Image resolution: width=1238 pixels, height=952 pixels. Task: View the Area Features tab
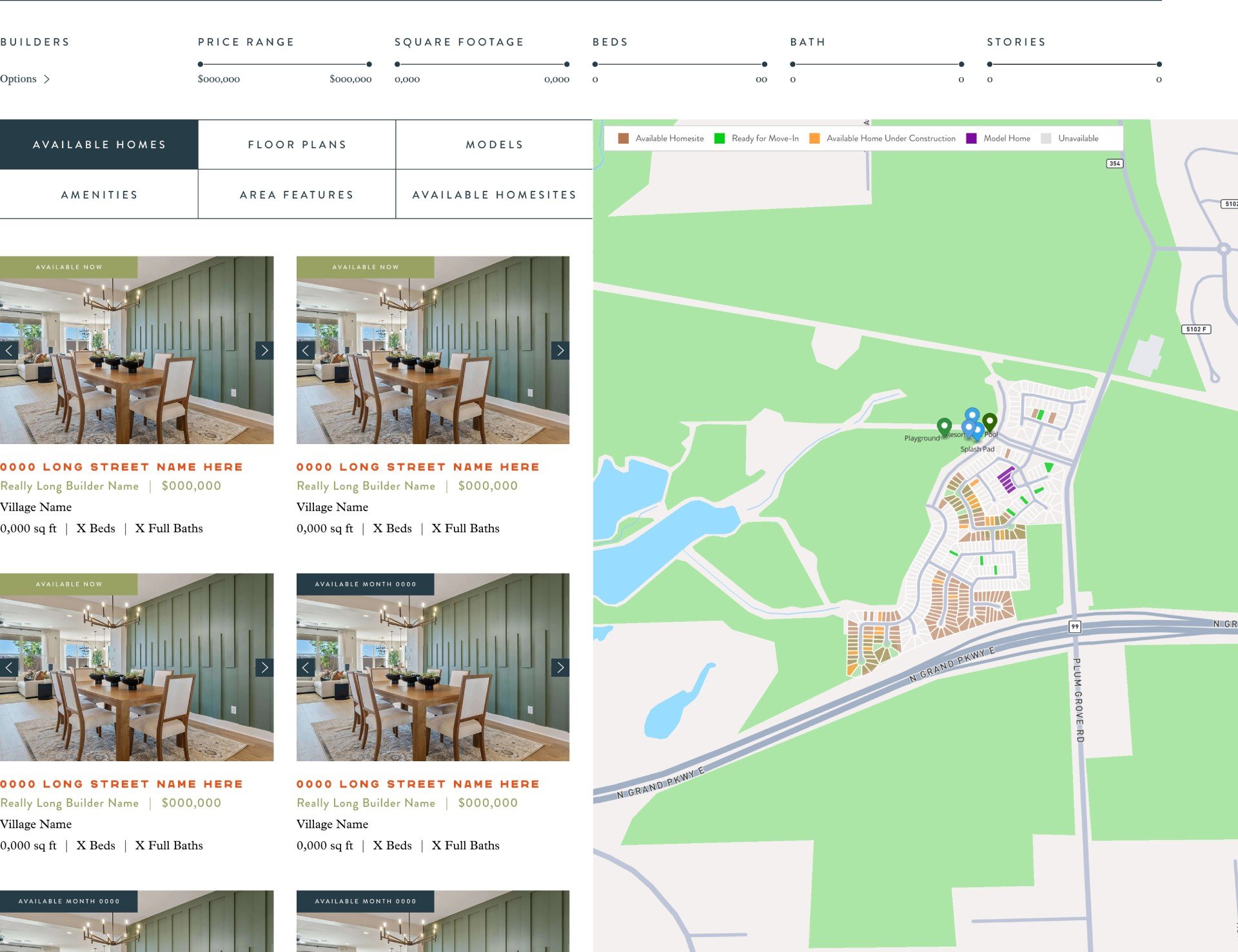pos(297,195)
